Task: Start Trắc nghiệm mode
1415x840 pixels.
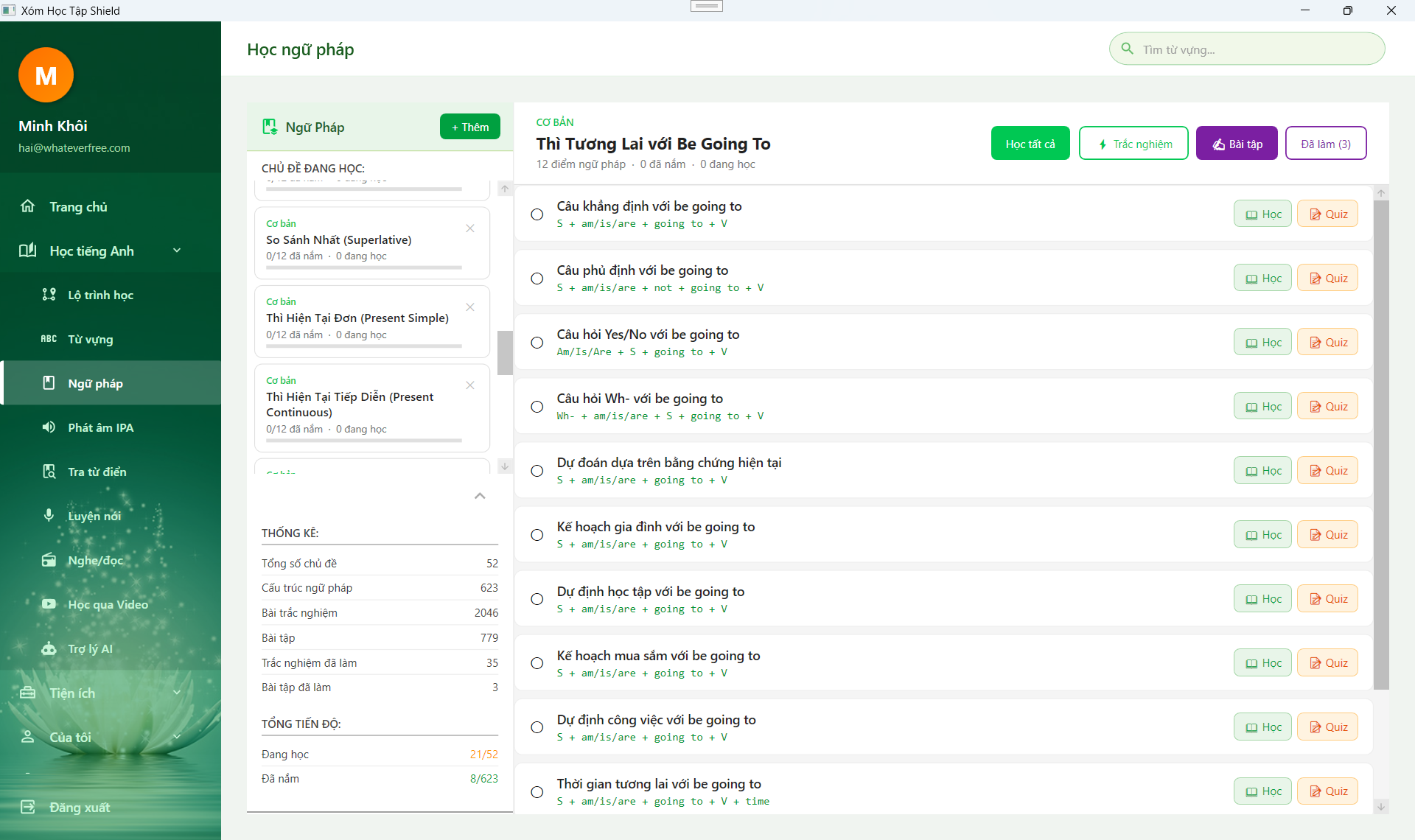Action: click(1133, 144)
